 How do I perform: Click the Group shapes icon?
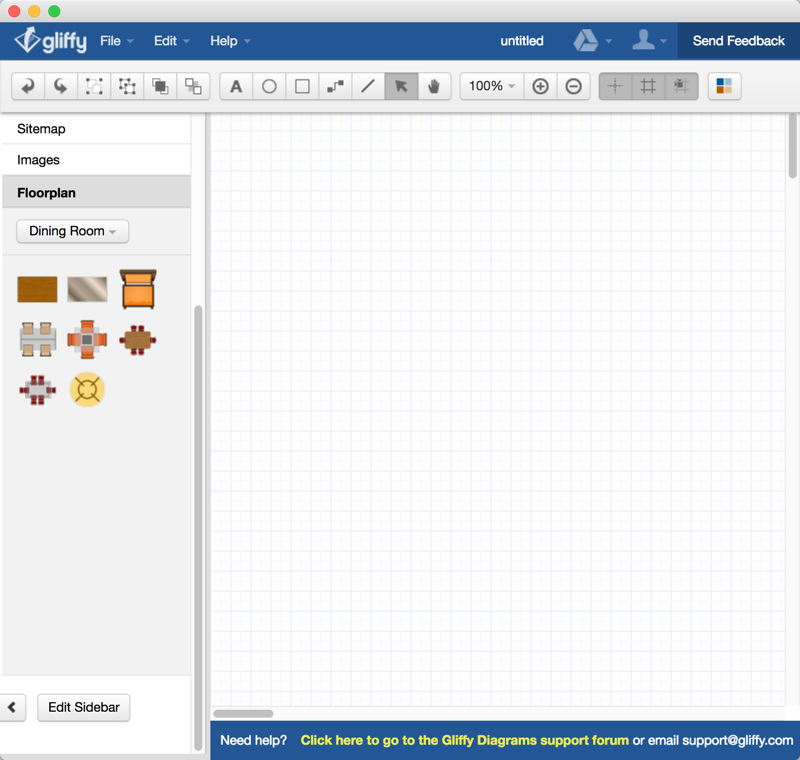(94, 86)
